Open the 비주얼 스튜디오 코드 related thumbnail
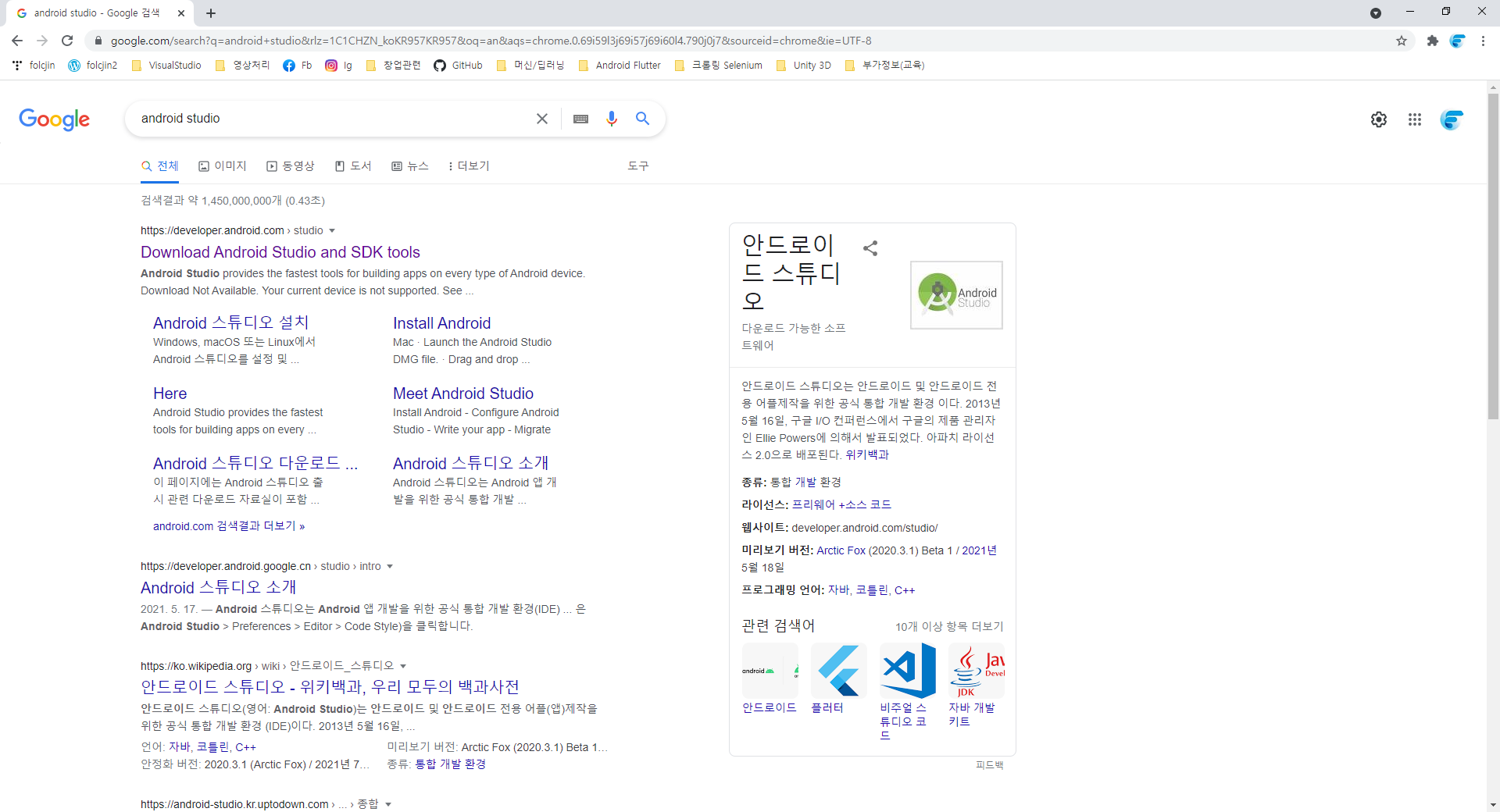This screenshot has height=812, width=1500. (907, 671)
